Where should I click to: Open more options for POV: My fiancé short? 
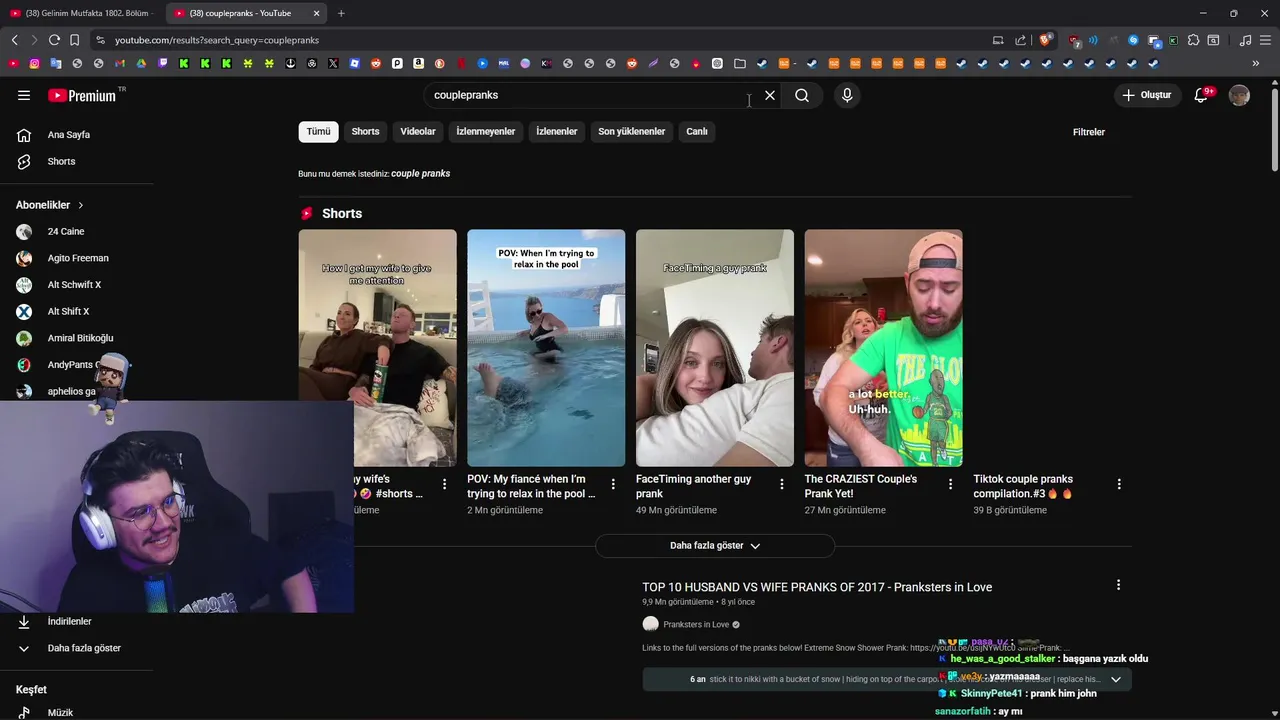pyautogui.click(x=613, y=484)
